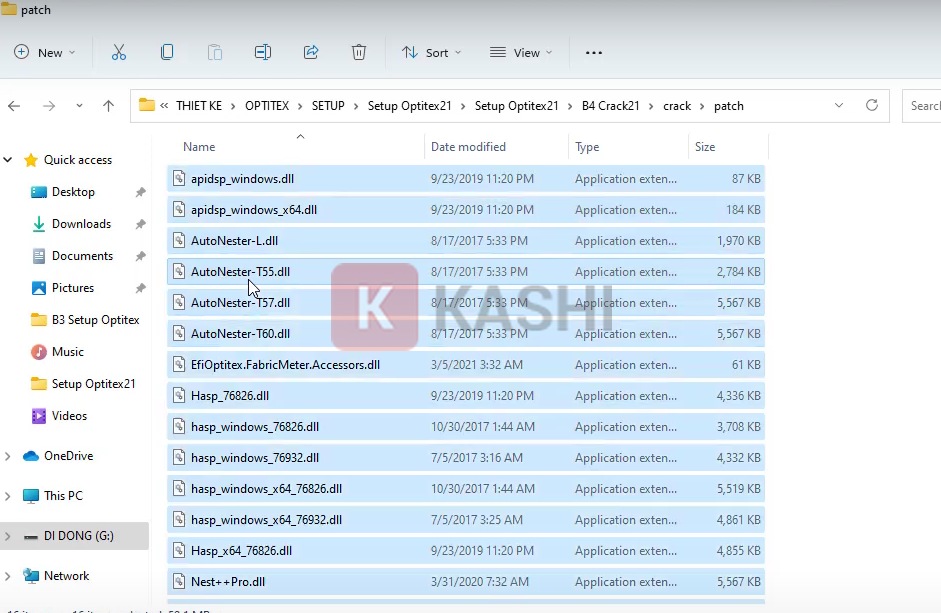Click the Rename icon in the toolbar

tap(262, 52)
